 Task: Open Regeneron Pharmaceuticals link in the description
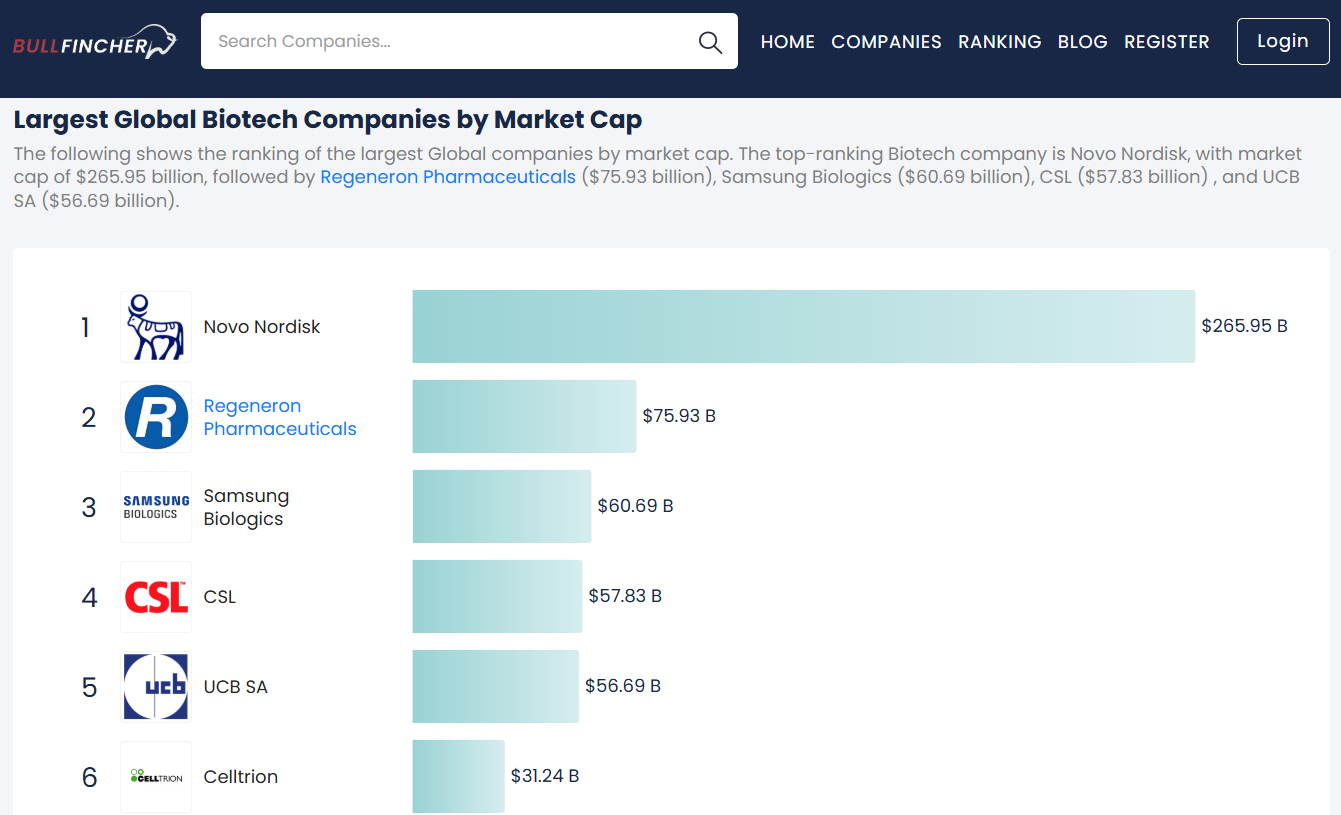click(x=447, y=177)
